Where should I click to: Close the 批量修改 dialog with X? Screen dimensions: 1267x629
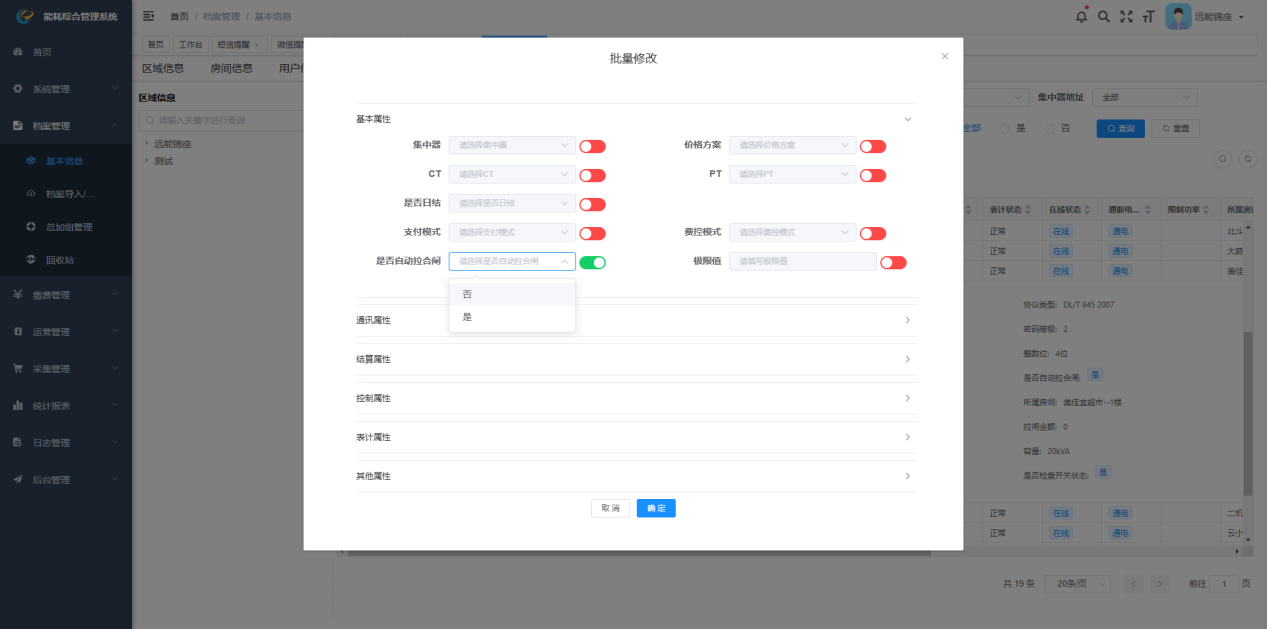[x=944, y=57]
